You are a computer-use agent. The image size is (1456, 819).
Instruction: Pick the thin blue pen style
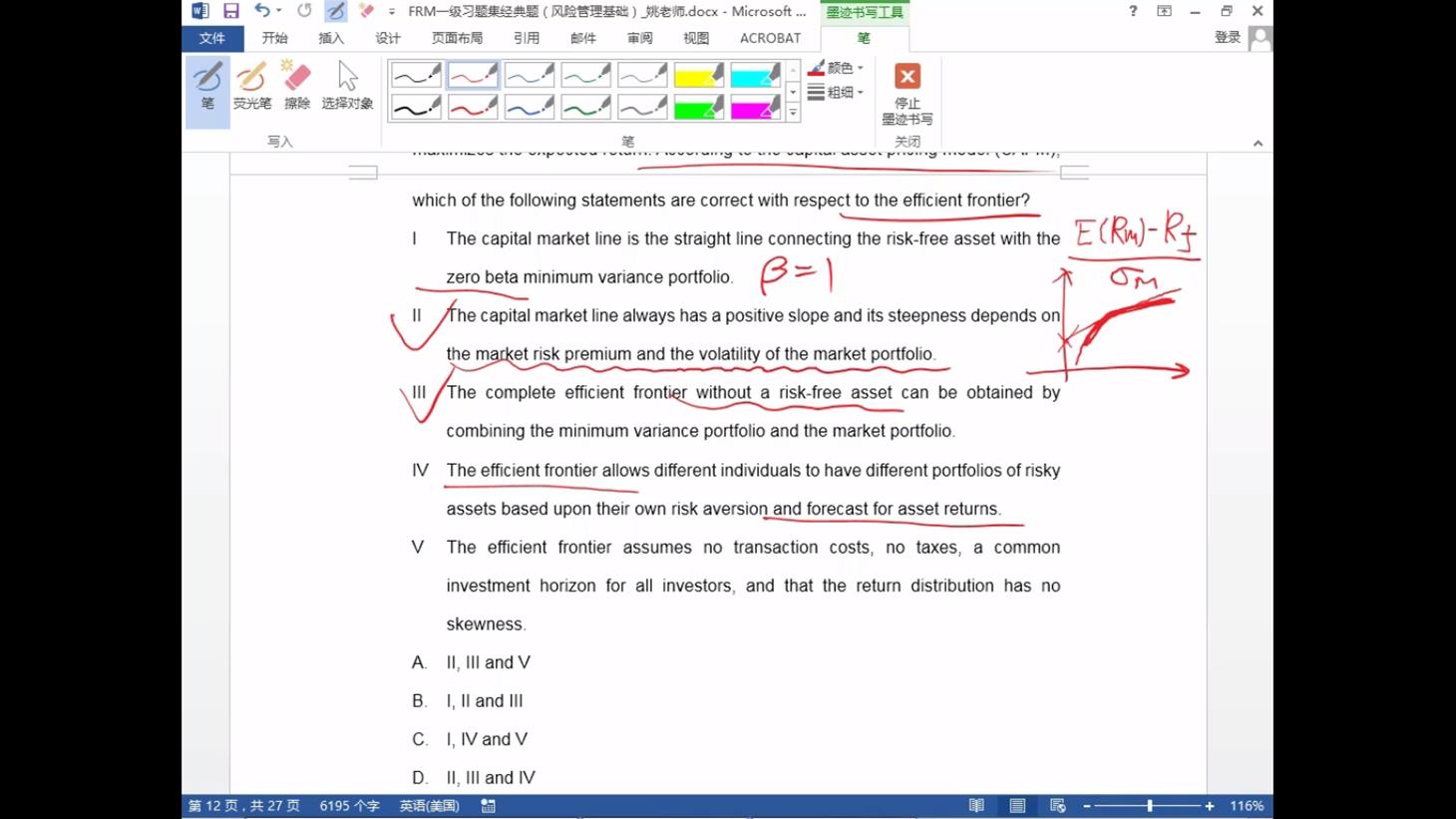coord(530,75)
